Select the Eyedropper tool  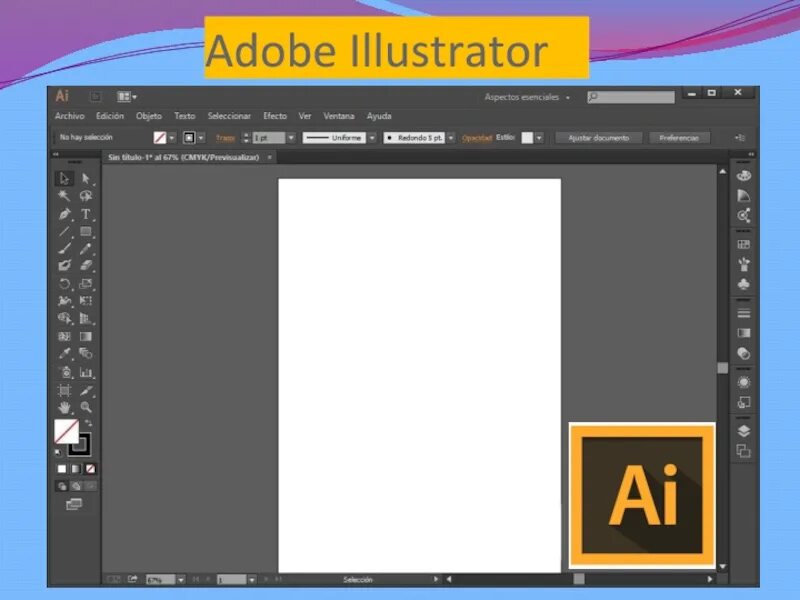(x=64, y=353)
